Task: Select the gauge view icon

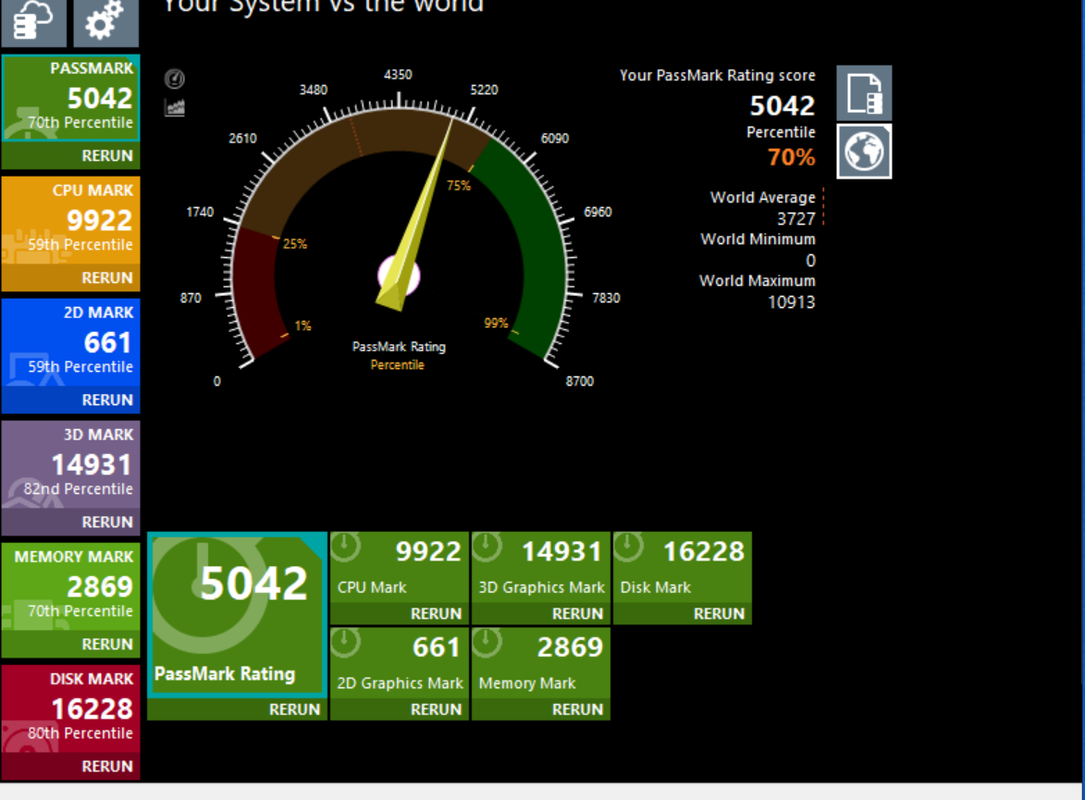Action: point(174,79)
